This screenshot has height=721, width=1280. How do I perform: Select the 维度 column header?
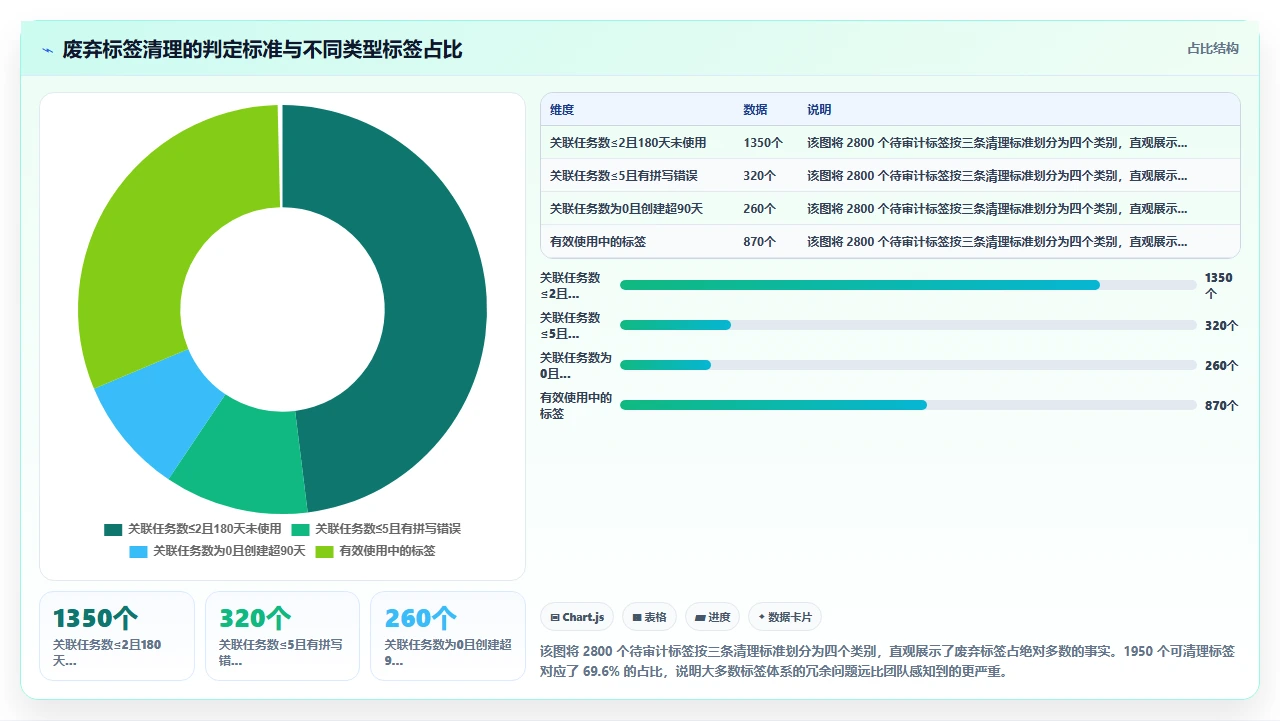[x=562, y=110]
